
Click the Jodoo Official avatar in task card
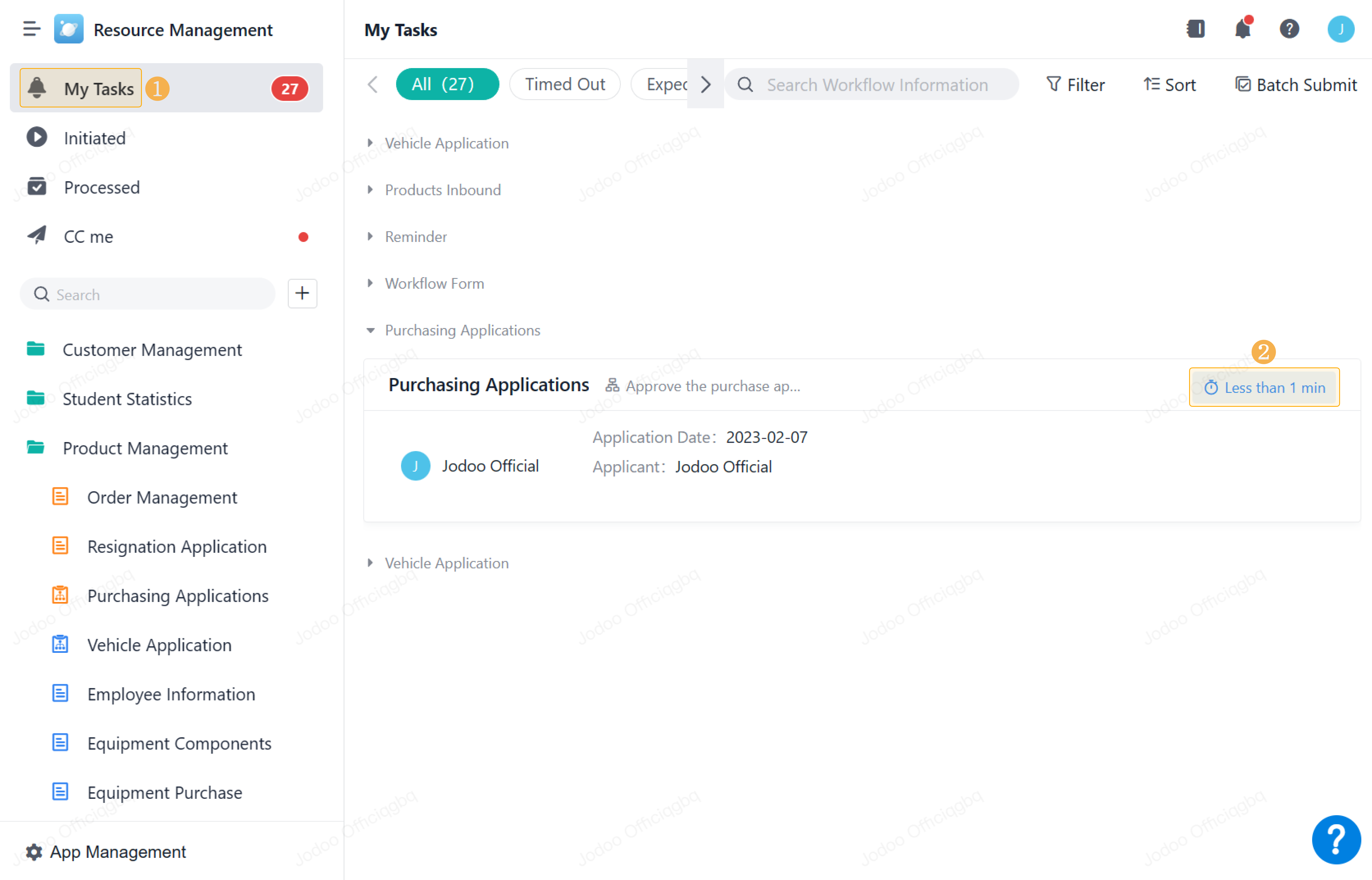pos(415,466)
